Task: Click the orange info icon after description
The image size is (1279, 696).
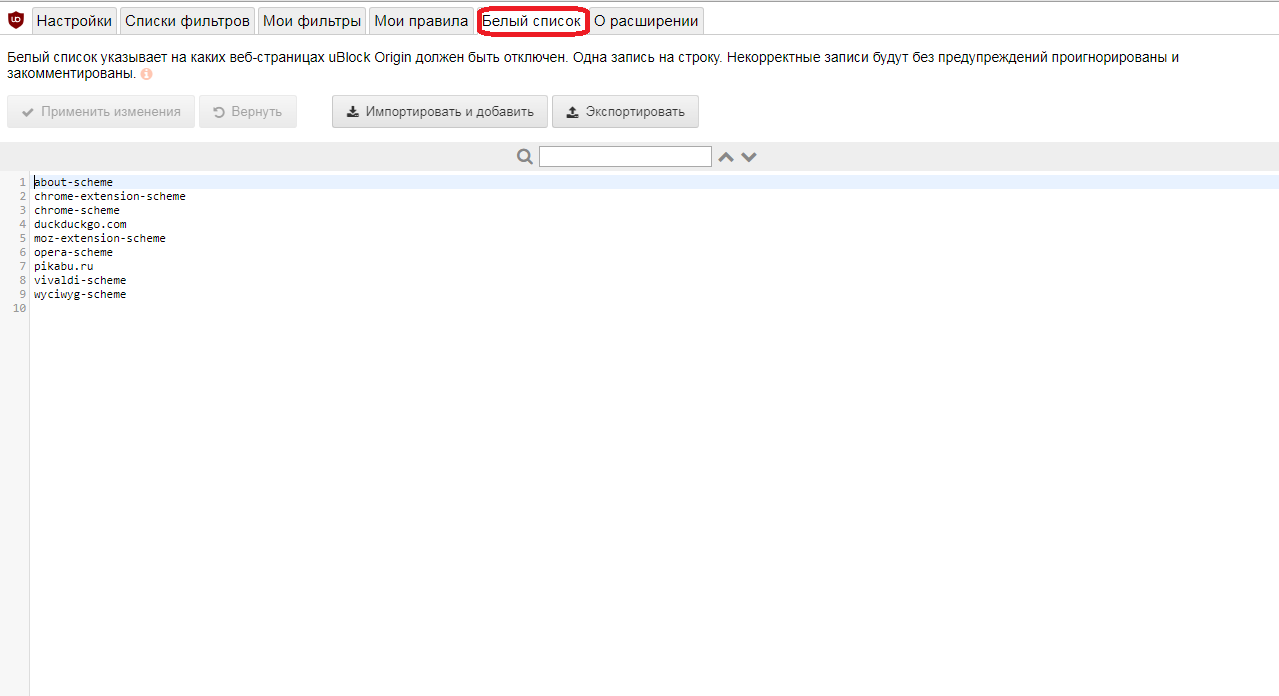Action: click(147, 74)
